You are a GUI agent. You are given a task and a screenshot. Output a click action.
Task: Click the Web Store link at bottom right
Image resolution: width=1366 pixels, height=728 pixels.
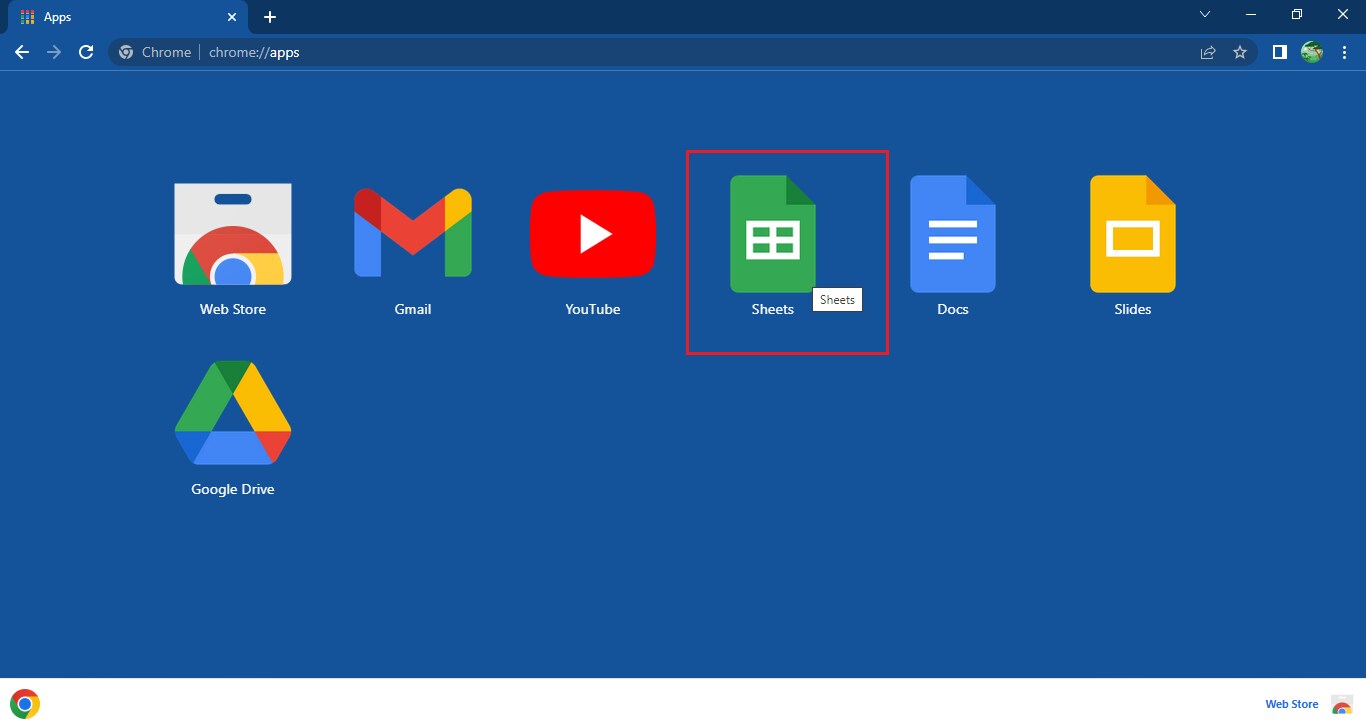click(1291, 703)
